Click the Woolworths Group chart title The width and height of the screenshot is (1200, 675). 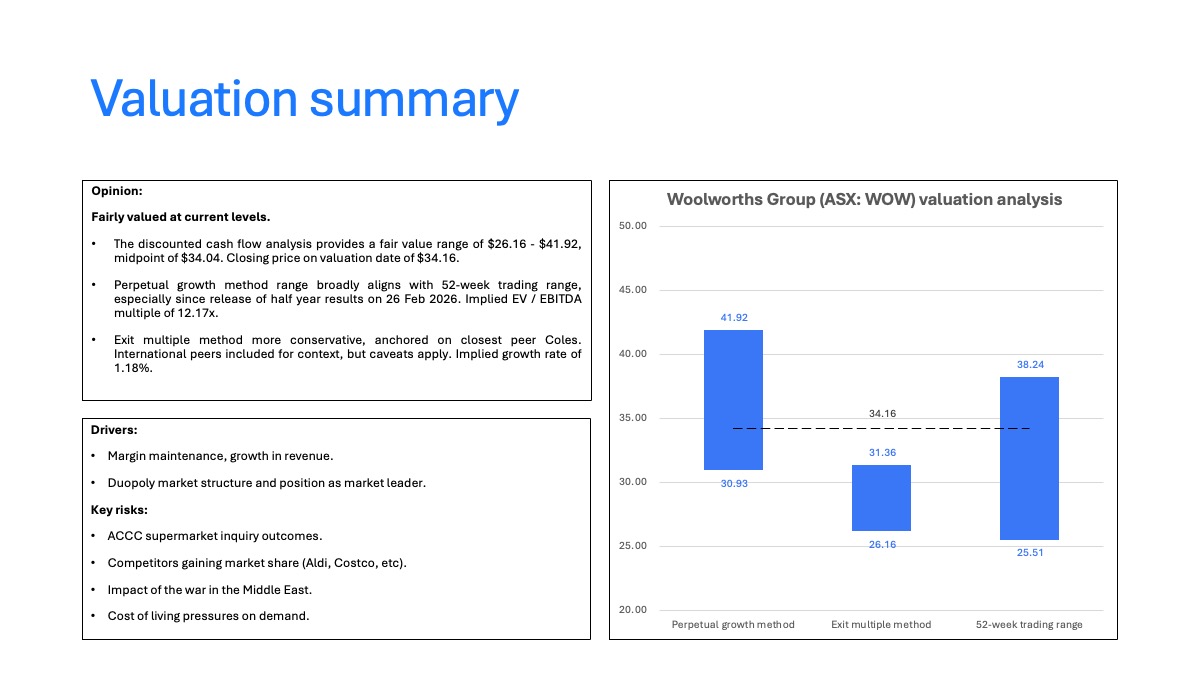click(864, 199)
